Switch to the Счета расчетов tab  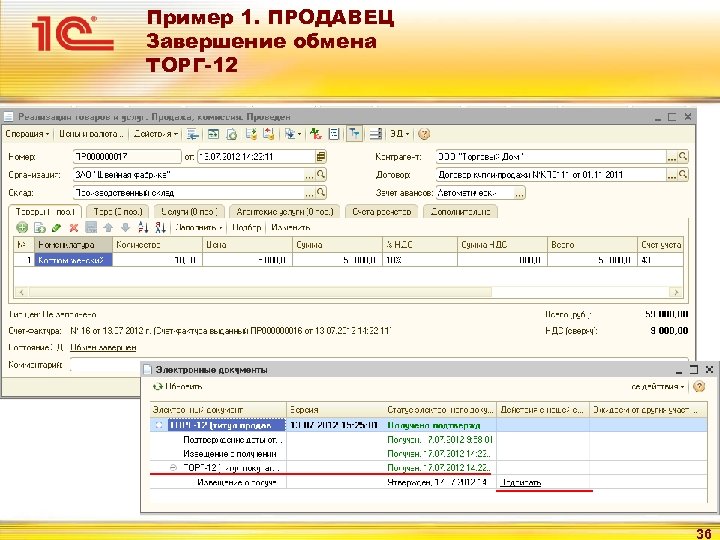[381, 212]
